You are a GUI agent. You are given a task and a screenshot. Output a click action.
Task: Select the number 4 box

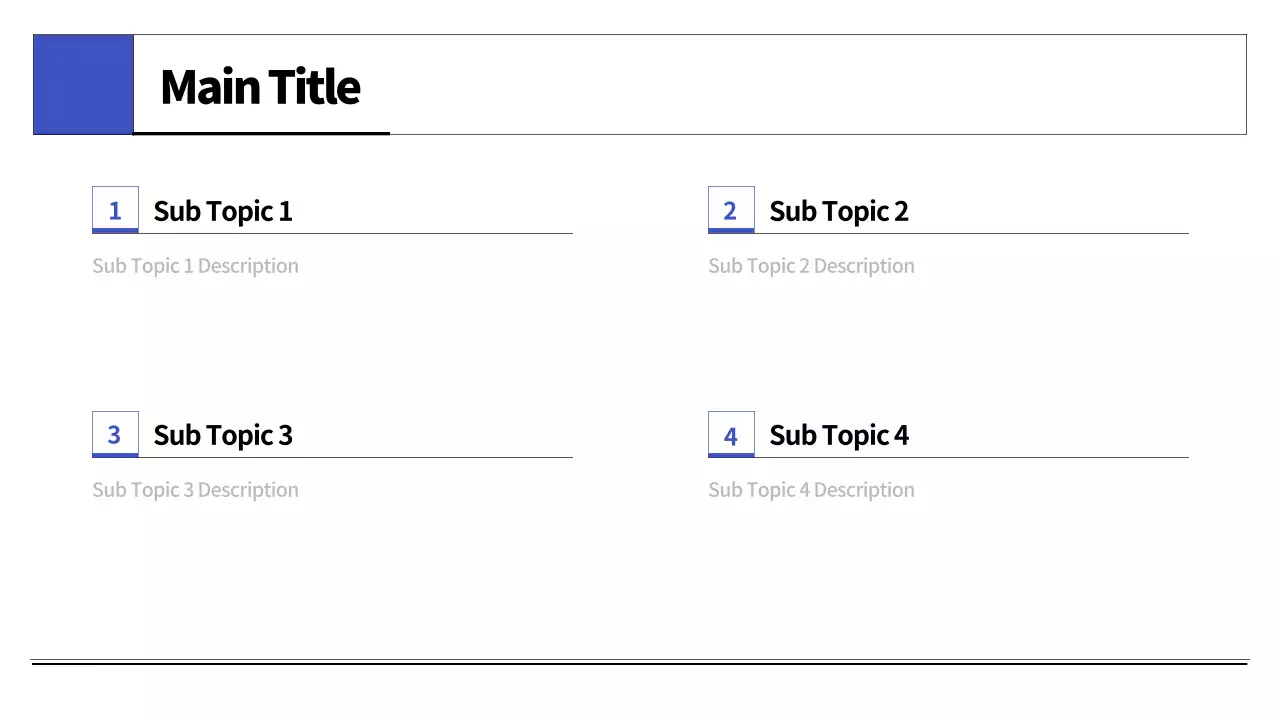[731, 434]
